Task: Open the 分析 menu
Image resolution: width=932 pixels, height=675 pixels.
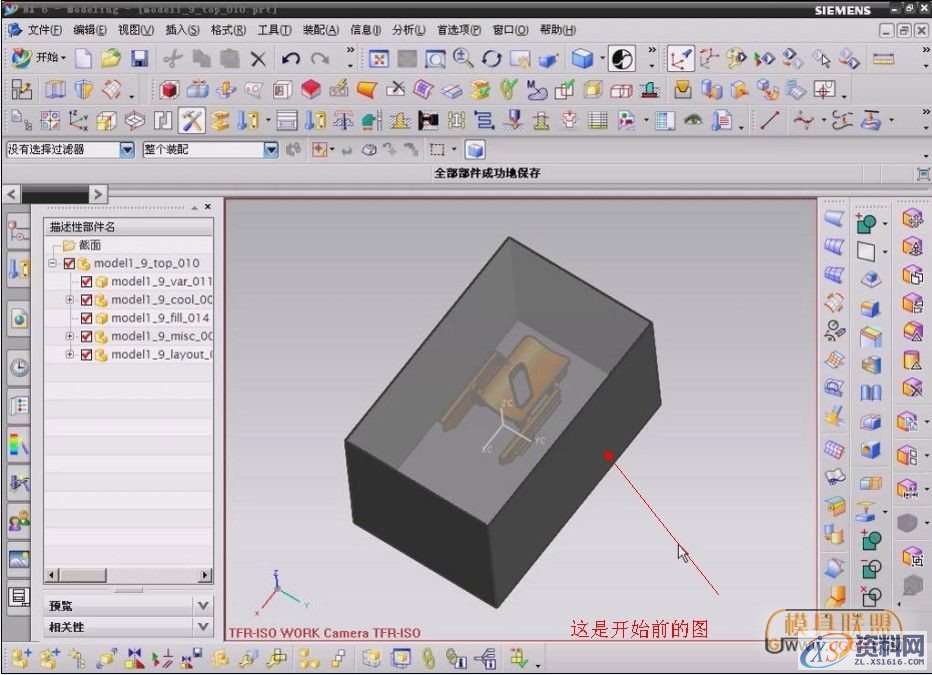Action: tap(407, 30)
